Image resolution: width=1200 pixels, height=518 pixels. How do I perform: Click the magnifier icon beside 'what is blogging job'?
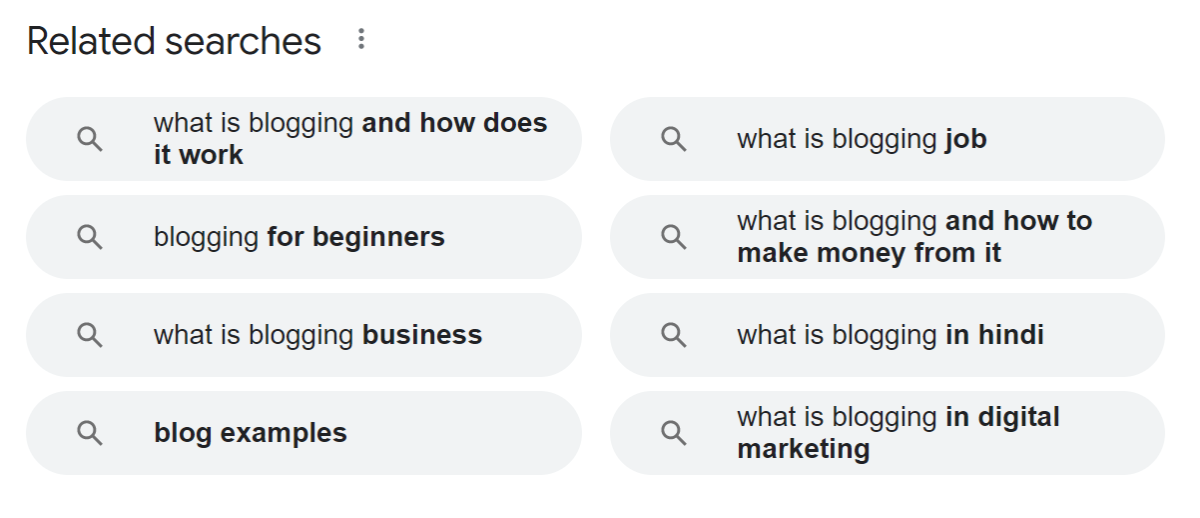coord(674,139)
